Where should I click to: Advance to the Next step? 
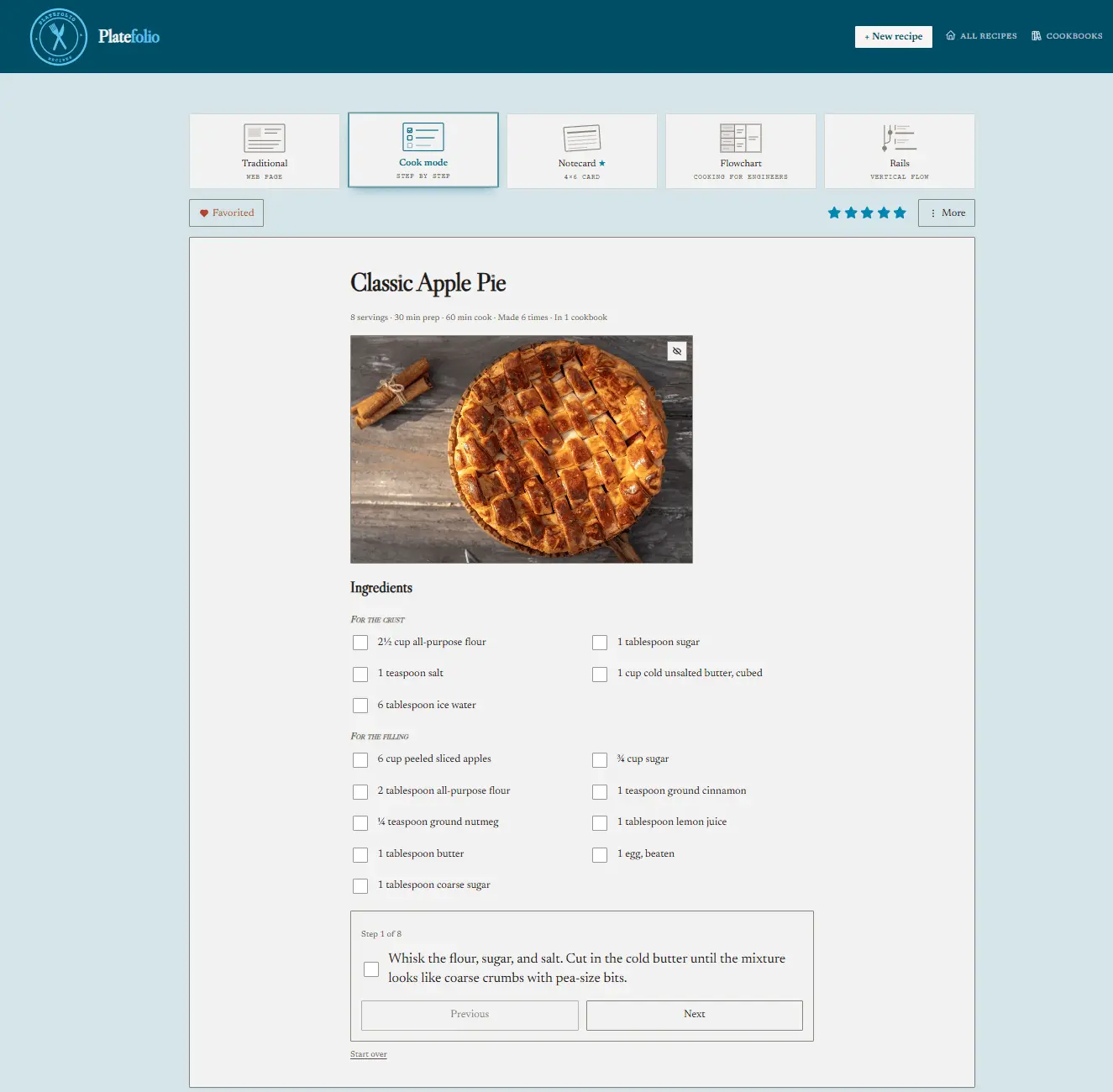(x=695, y=1015)
